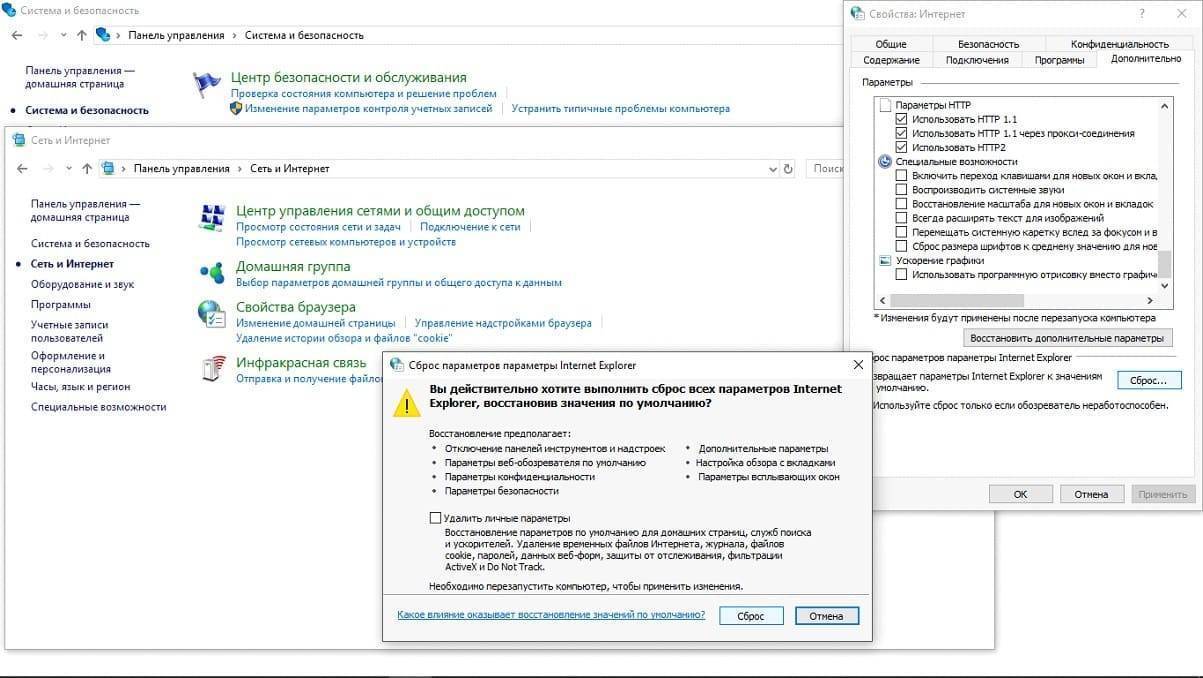Click 'ОК' button in Internet Properties
This screenshot has width=1203, height=678.
pyautogui.click(x=1020, y=494)
